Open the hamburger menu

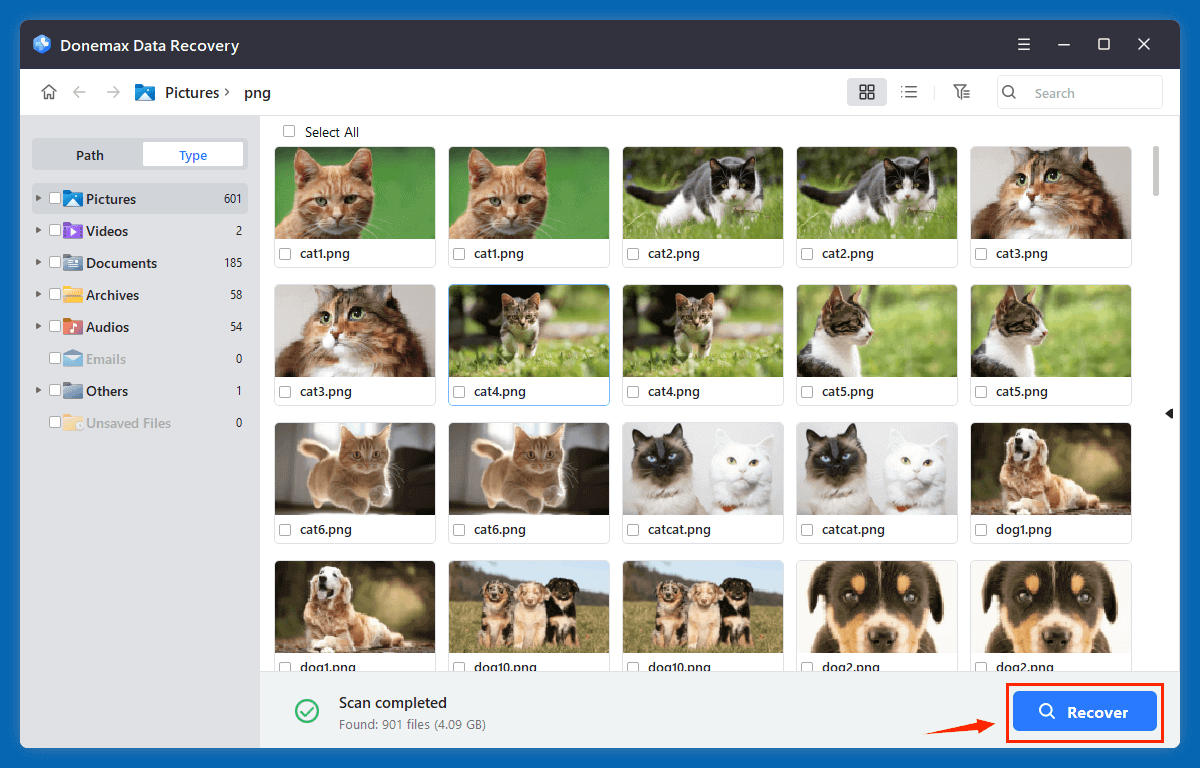1023,44
